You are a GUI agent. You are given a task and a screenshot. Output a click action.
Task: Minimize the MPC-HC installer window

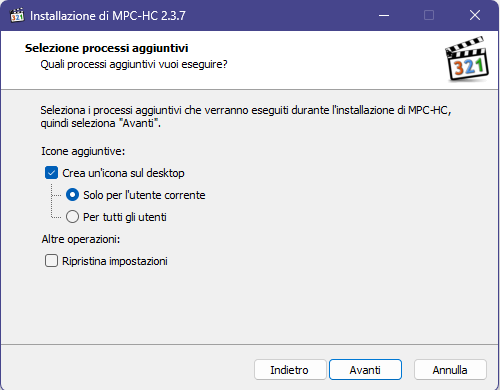coord(384,15)
